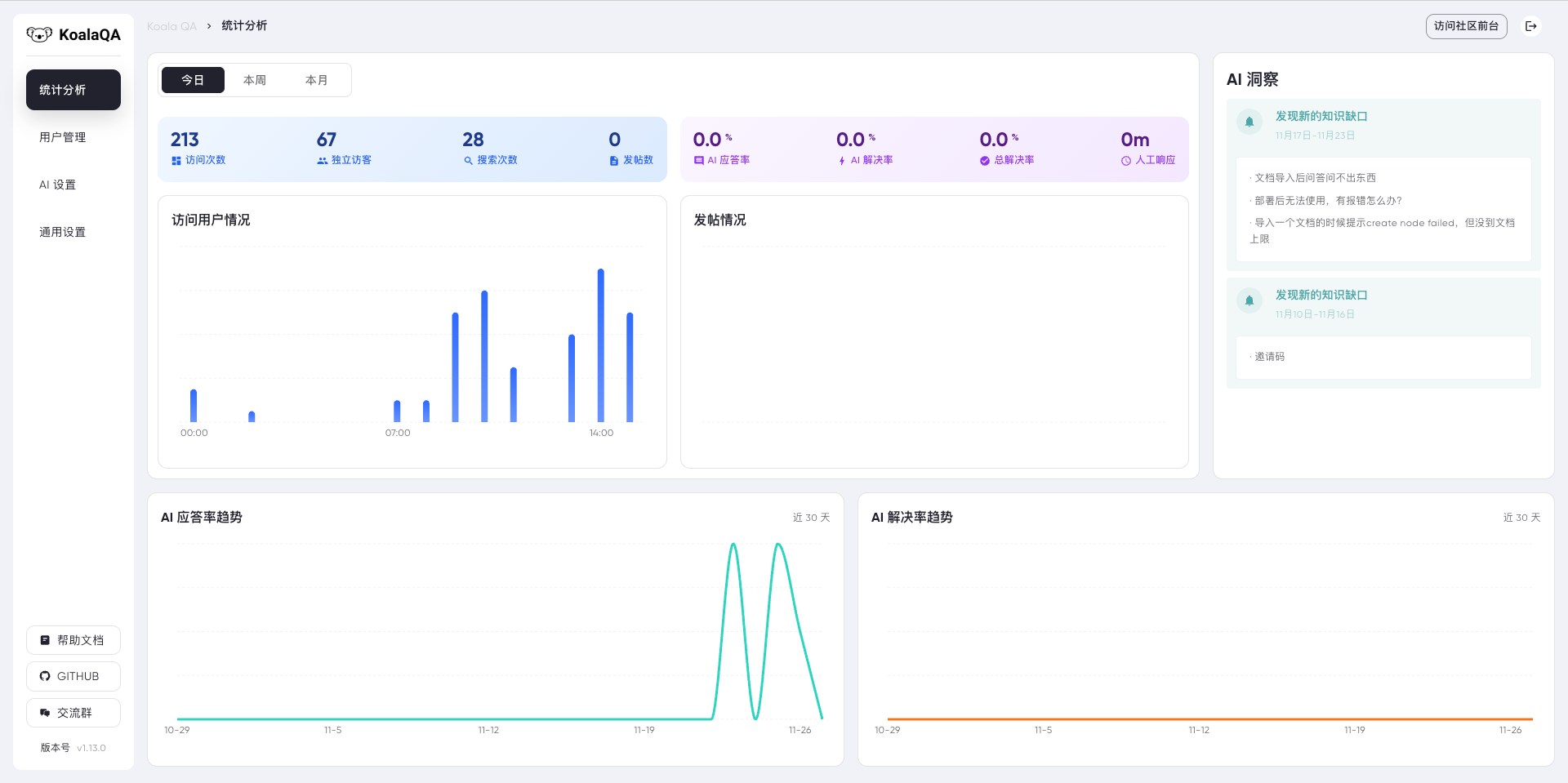Click the 发帖数 document icon
The image size is (1568, 783).
pyautogui.click(x=614, y=161)
